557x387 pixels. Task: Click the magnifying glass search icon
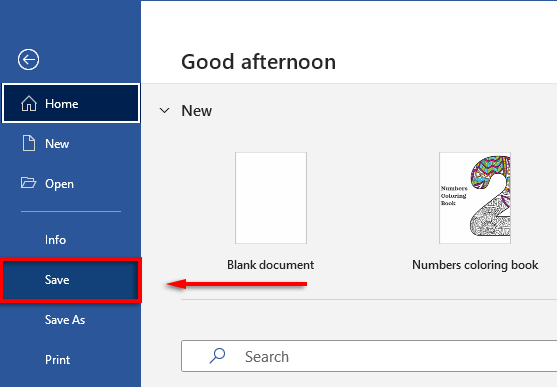point(217,356)
